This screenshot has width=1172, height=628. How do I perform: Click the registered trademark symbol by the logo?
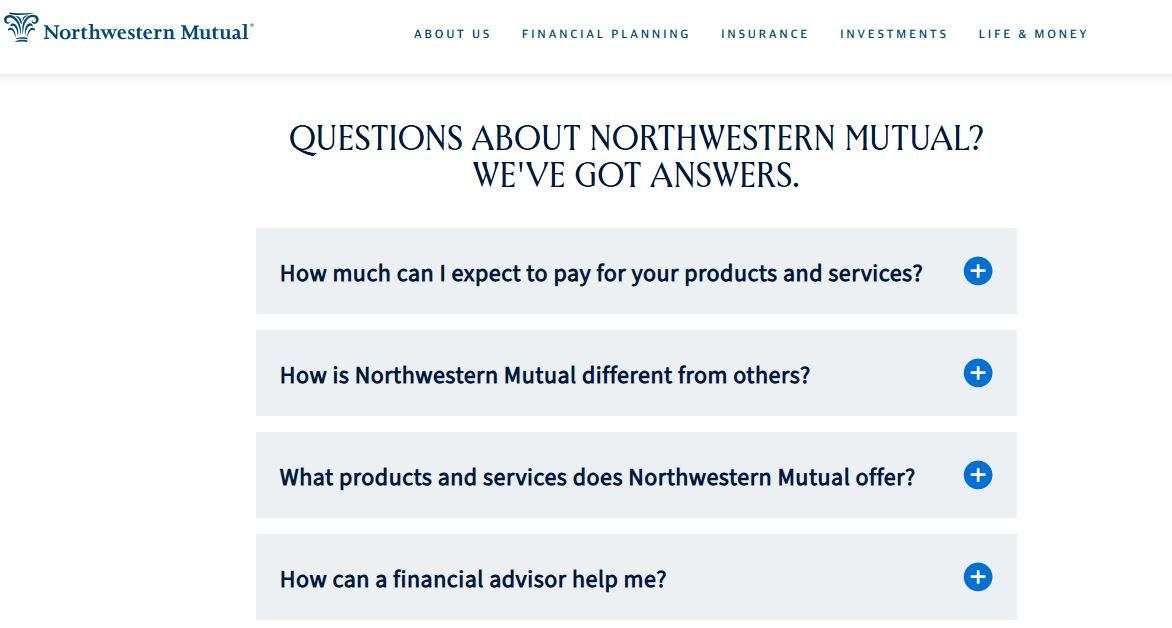[251, 27]
